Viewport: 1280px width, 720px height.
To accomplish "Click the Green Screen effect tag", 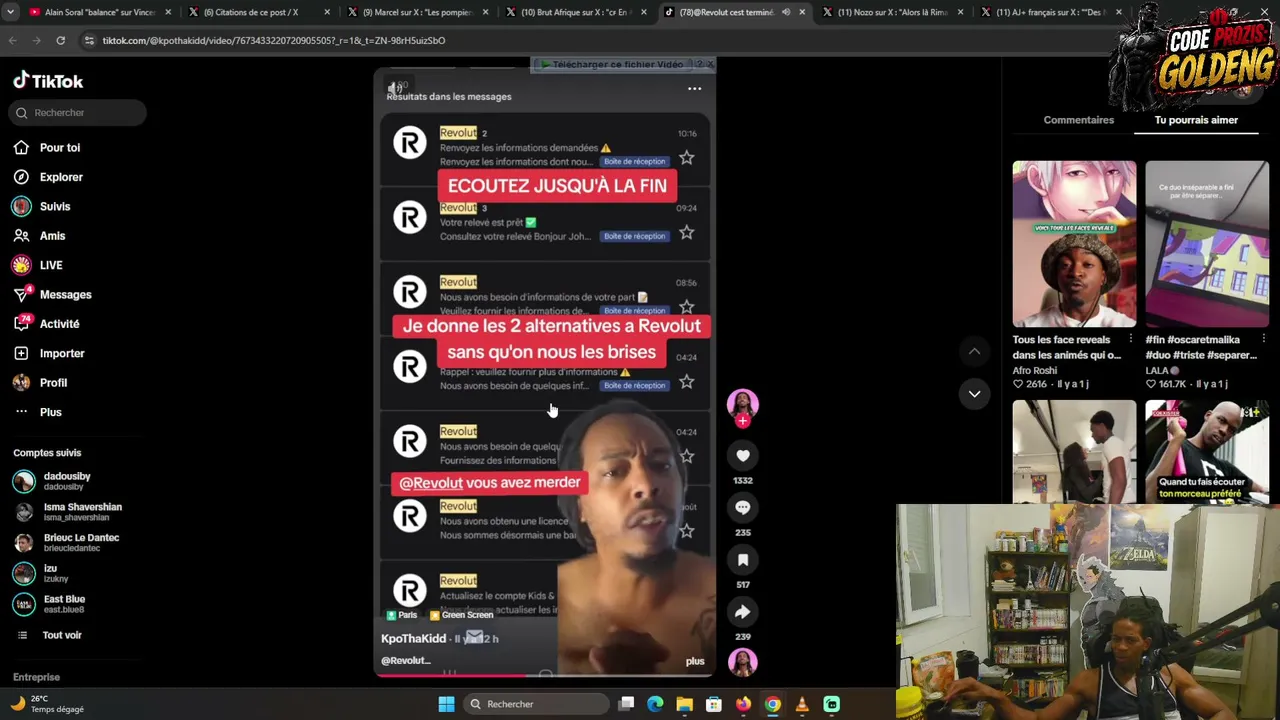I will tap(461, 615).
